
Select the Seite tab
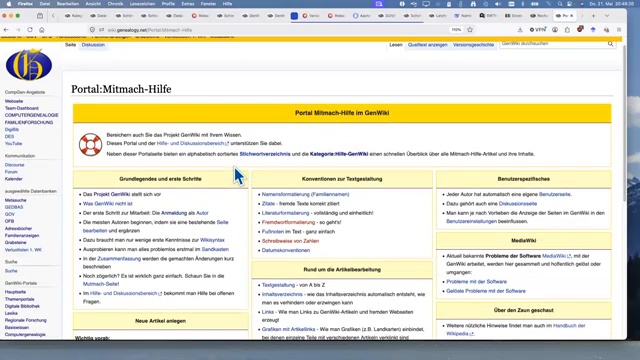pos(70,45)
